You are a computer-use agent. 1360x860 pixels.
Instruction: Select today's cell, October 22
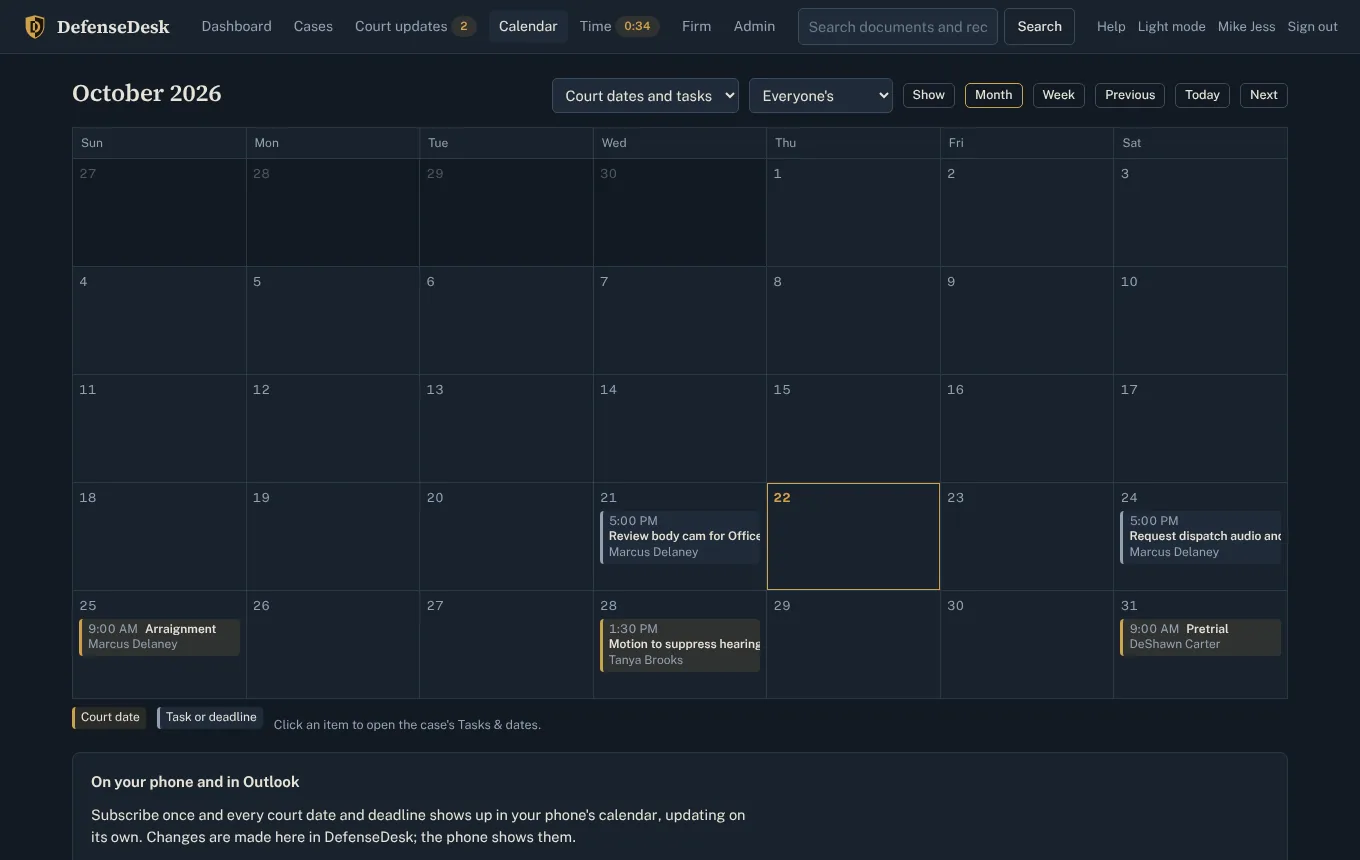[853, 537]
